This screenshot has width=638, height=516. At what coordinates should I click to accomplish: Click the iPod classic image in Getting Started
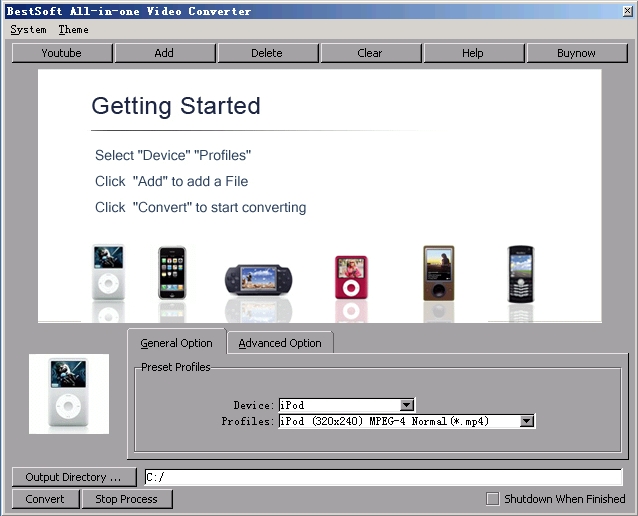(108, 272)
